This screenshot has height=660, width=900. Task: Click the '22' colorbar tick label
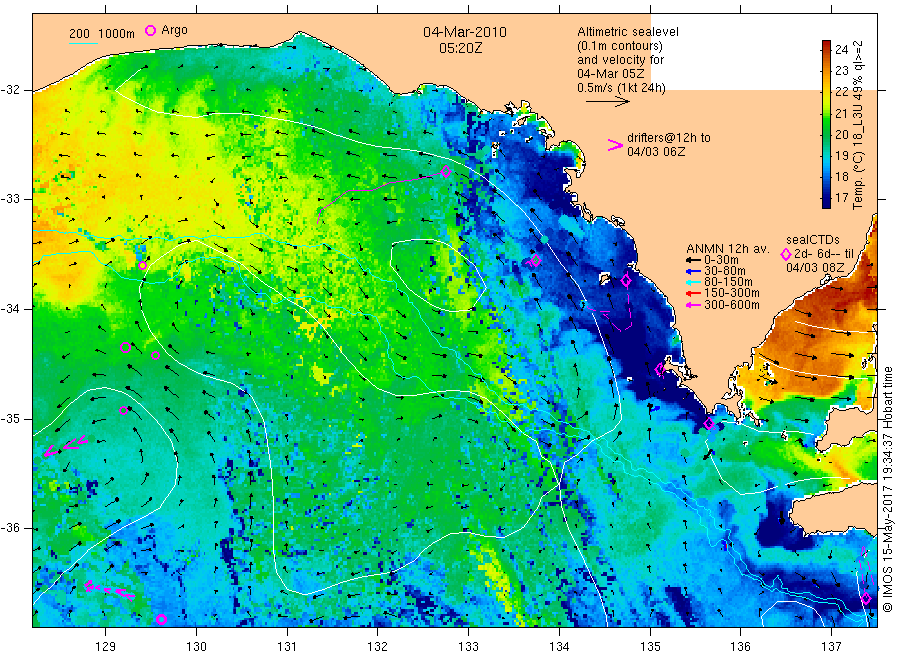(x=841, y=92)
